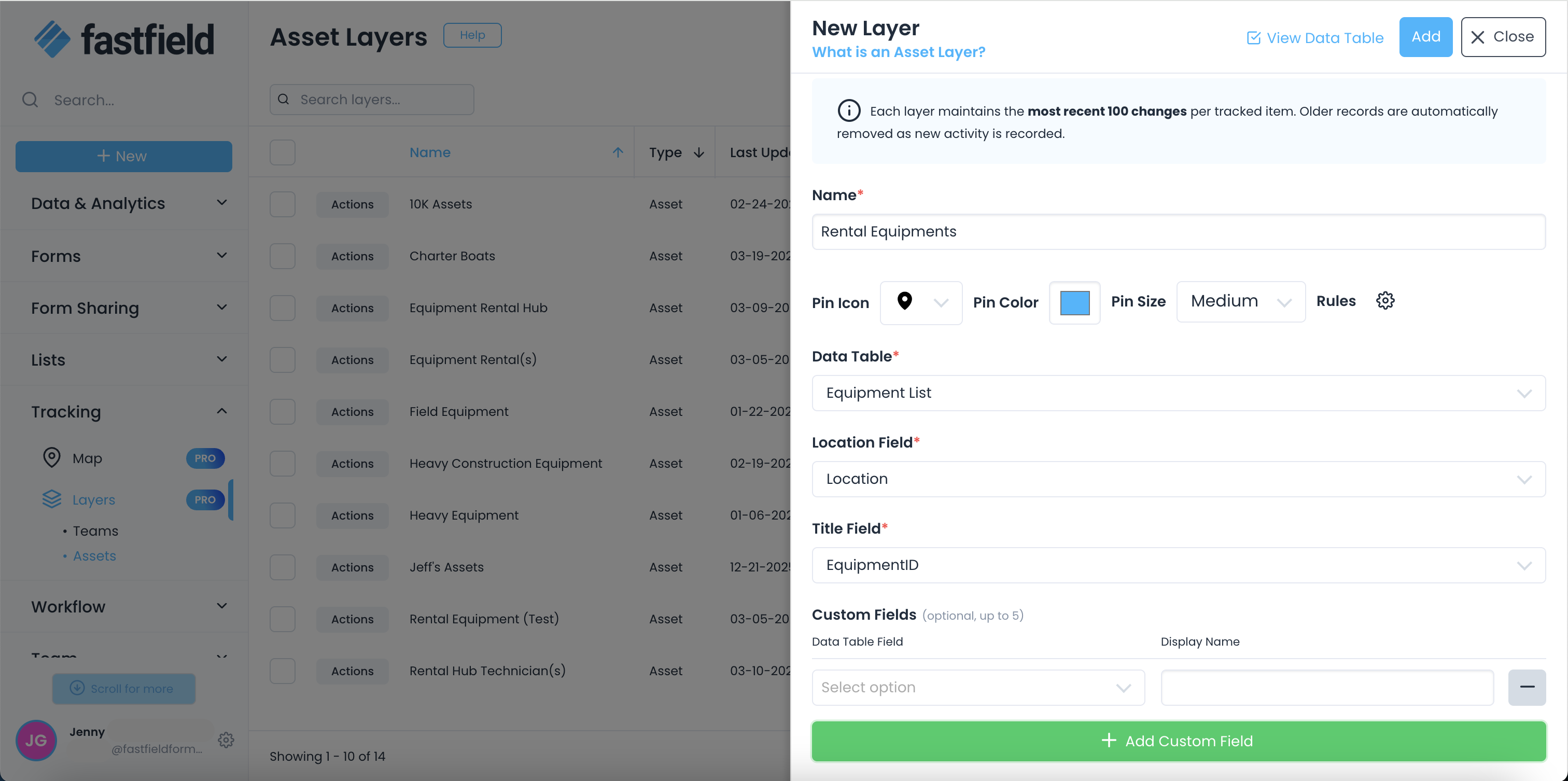Screen dimensions: 1568x781
Task: Expand the Title Field EquipmentID dropdown
Action: tap(1178, 565)
